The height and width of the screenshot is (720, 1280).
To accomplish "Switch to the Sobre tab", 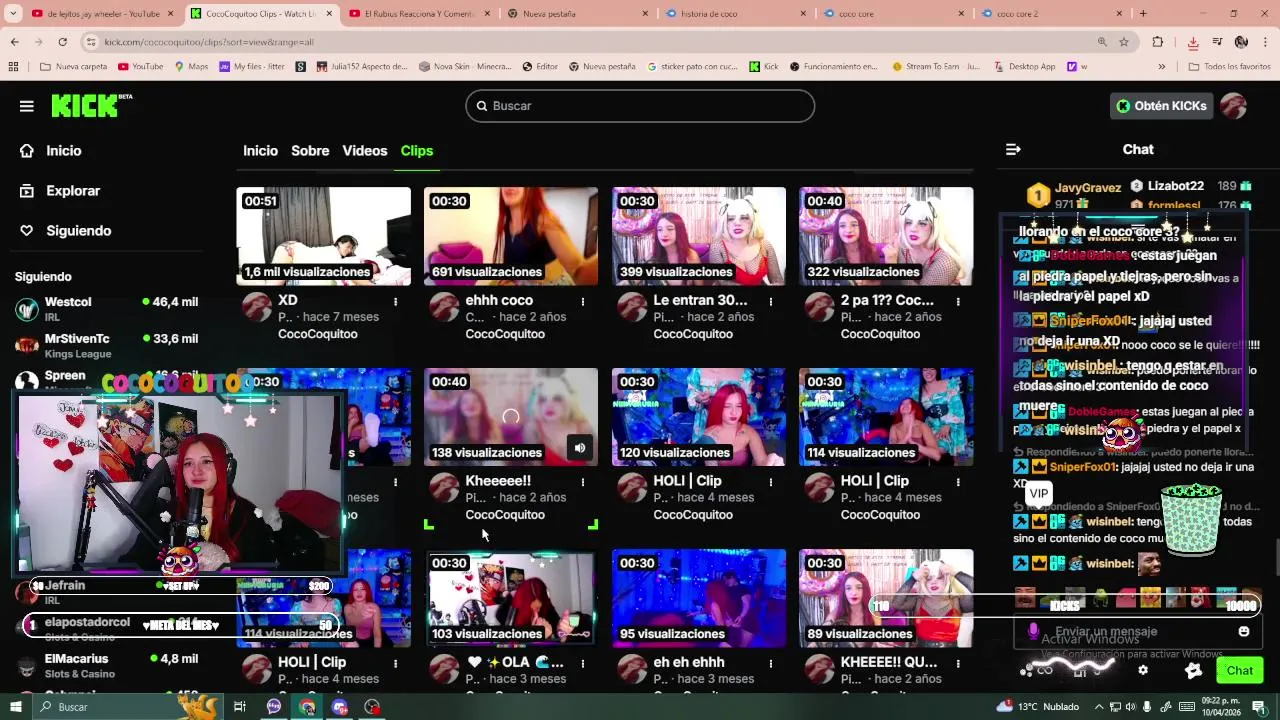I will pyautogui.click(x=310, y=150).
